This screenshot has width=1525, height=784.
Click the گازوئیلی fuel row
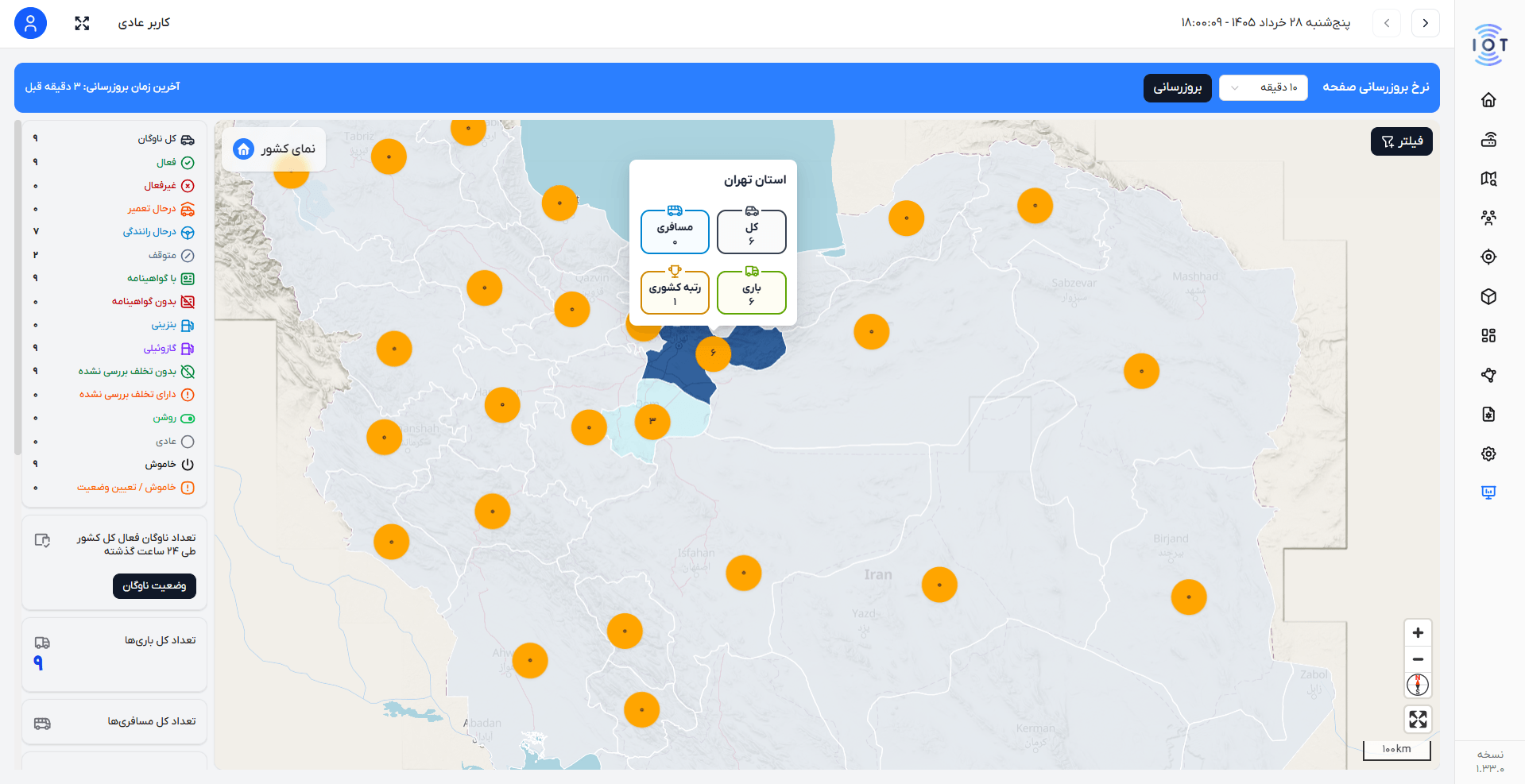(x=114, y=349)
